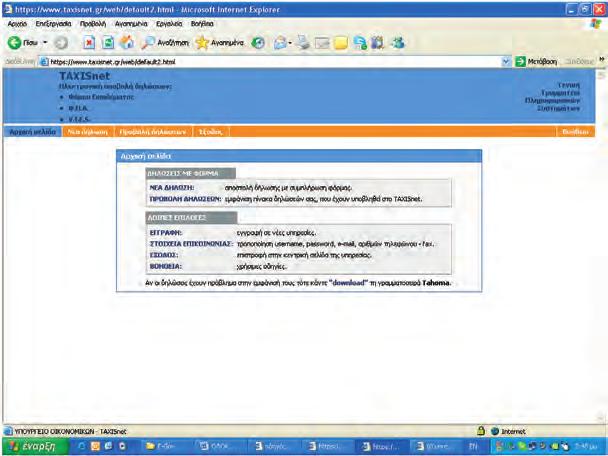Click the Skype toolbar icon
Image resolution: width=608 pixels, height=456 pixels.
[x=360, y=43]
